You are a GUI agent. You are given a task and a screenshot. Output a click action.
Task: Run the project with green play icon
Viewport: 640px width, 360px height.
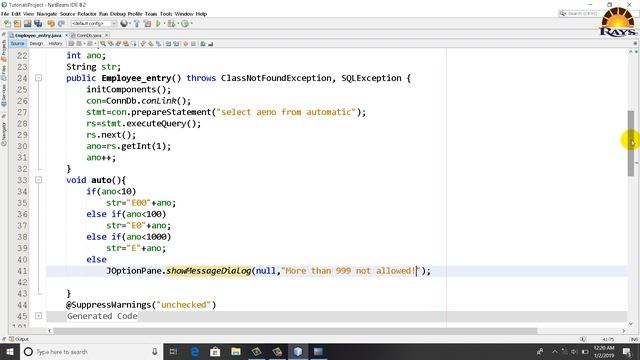pos(158,24)
